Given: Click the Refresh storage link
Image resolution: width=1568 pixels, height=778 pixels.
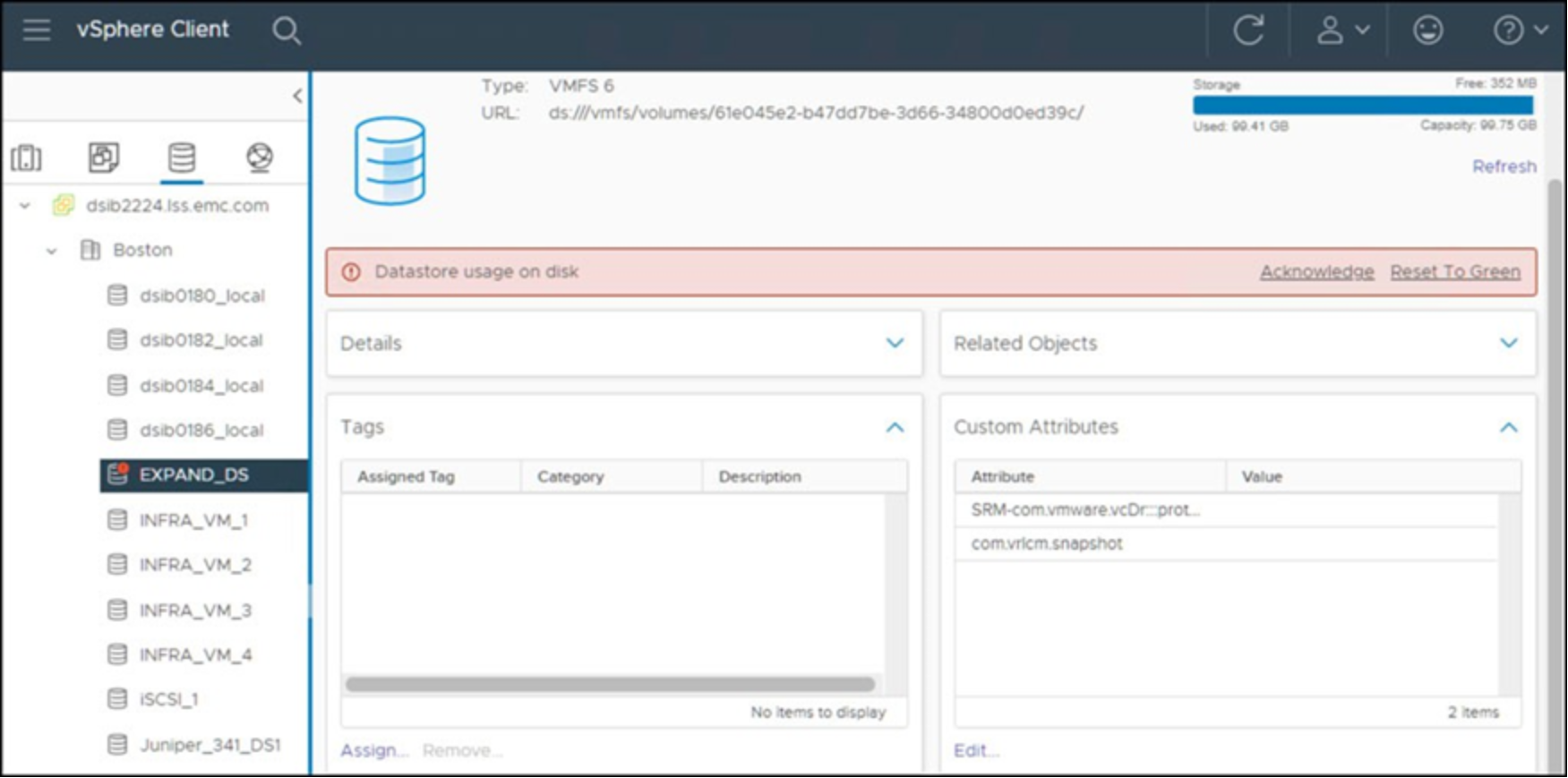Looking at the screenshot, I should pos(1504,167).
